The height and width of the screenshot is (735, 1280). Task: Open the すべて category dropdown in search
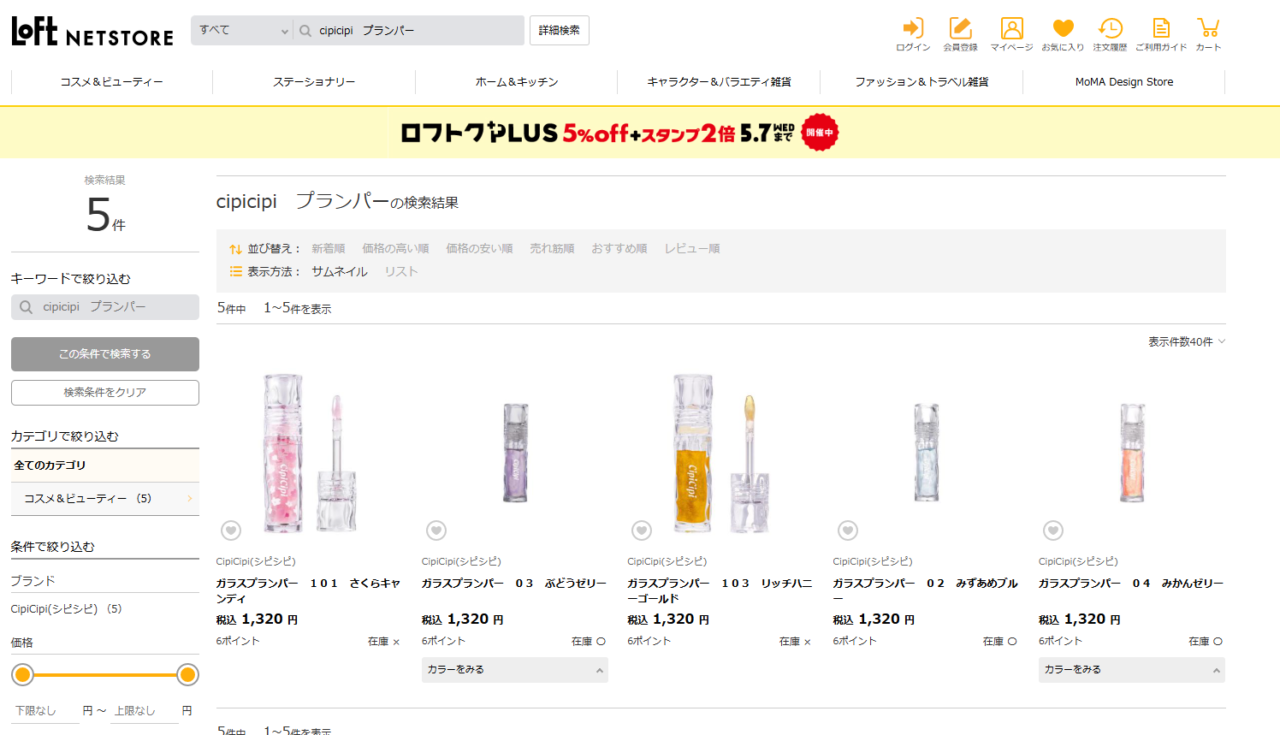coord(242,31)
